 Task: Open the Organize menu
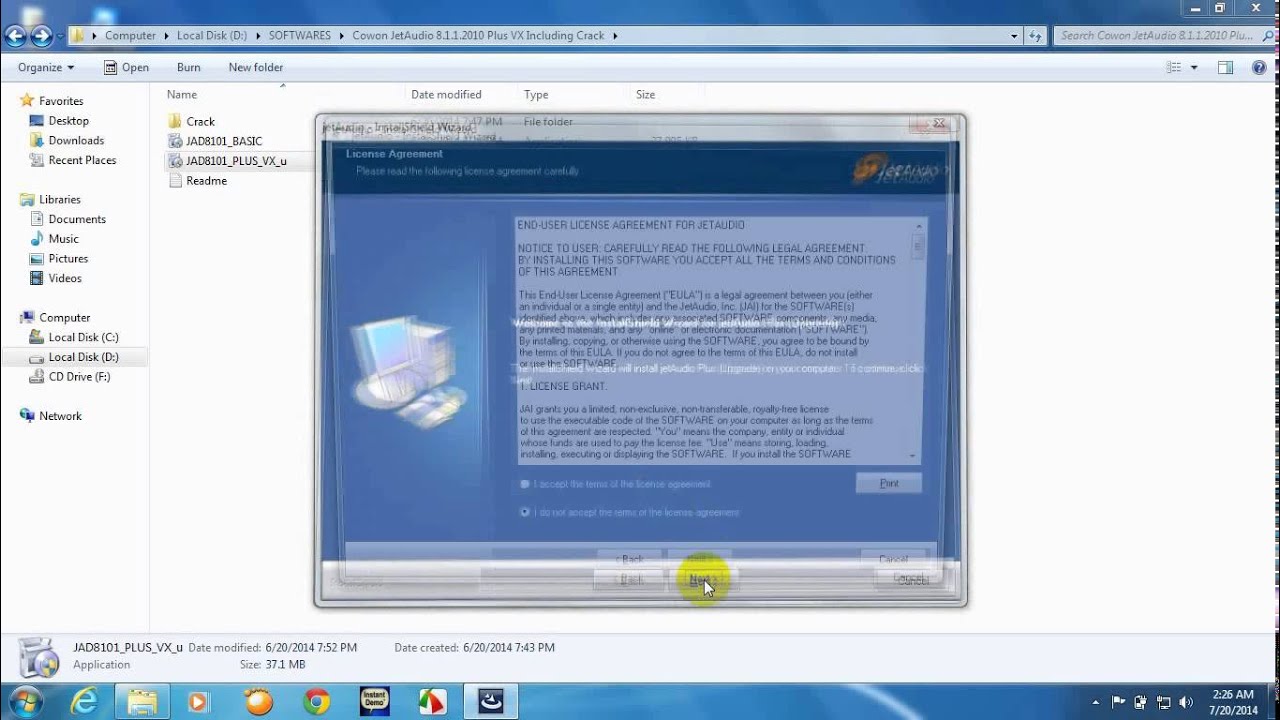[46, 67]
